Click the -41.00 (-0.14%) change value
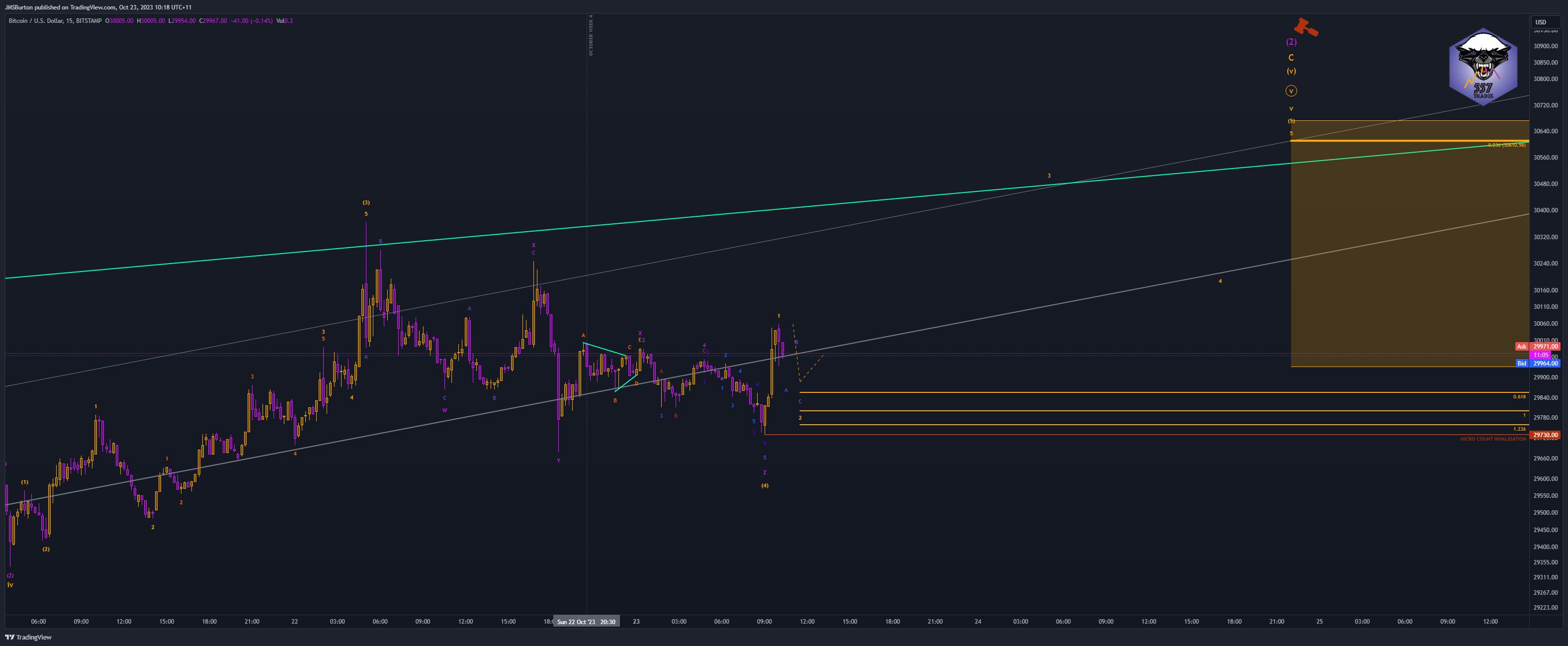 (x=252, y=21)
